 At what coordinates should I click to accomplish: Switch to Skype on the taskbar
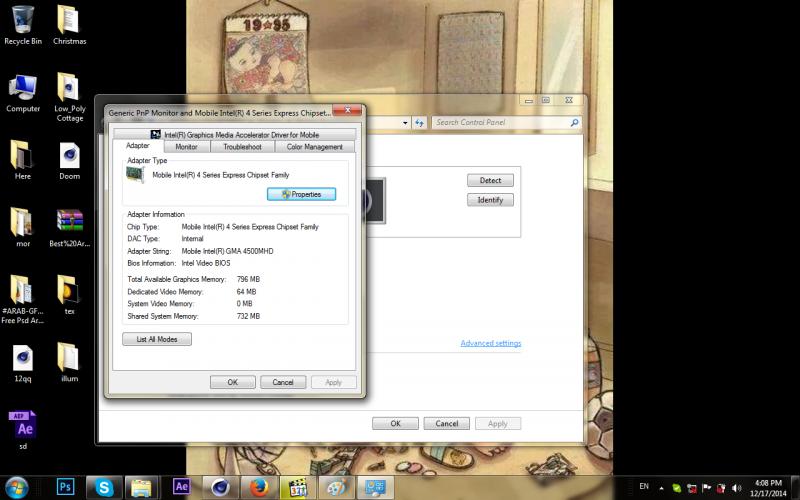104,487
